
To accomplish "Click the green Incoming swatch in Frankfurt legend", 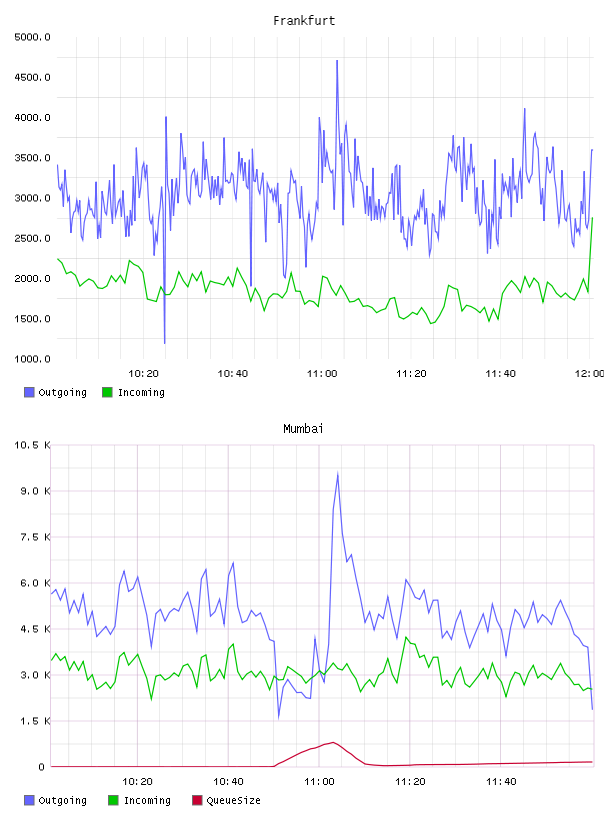I will pyautogui.click(x=107, y=392).
